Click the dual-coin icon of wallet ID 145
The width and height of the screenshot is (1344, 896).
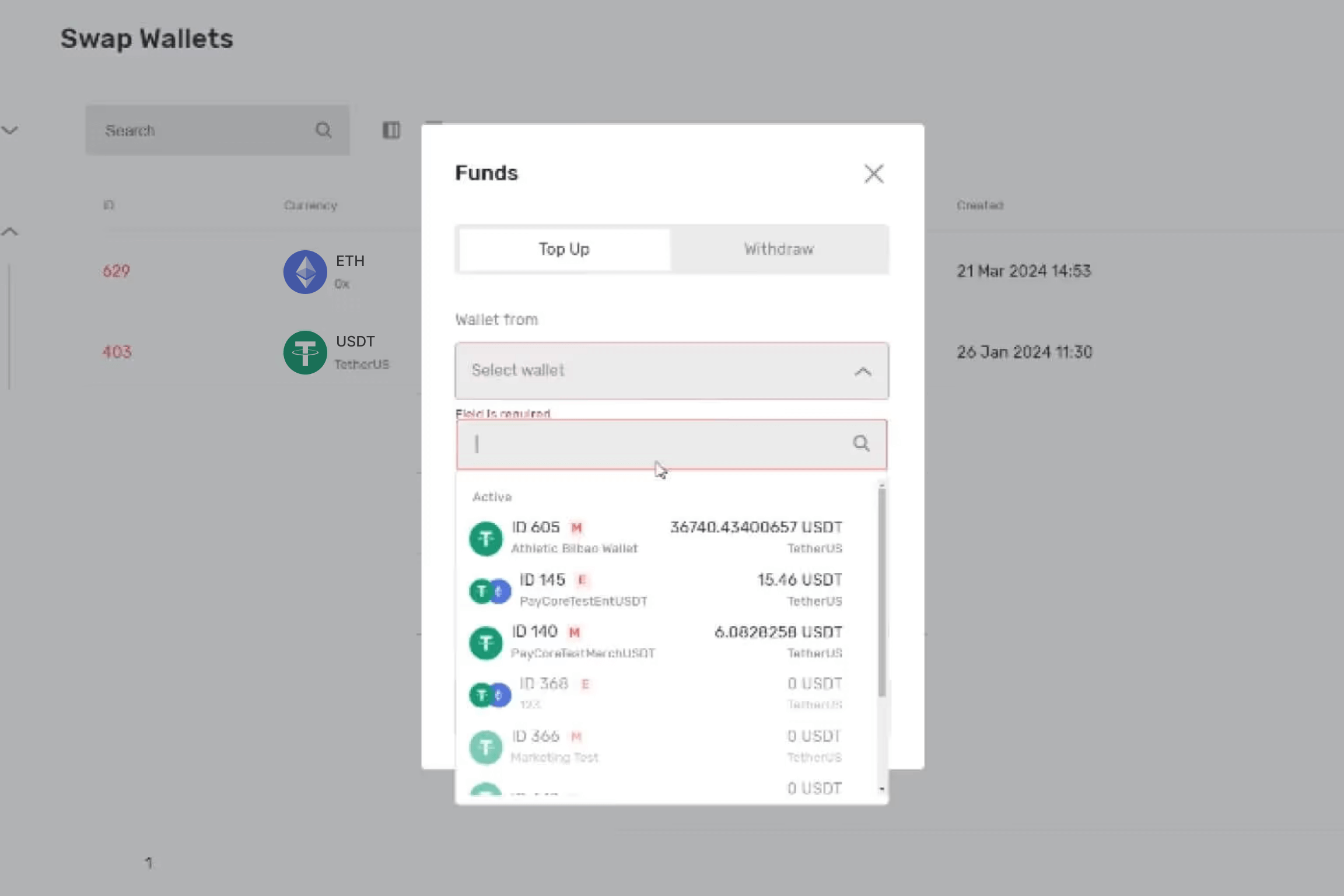click(x=490, y=591)
